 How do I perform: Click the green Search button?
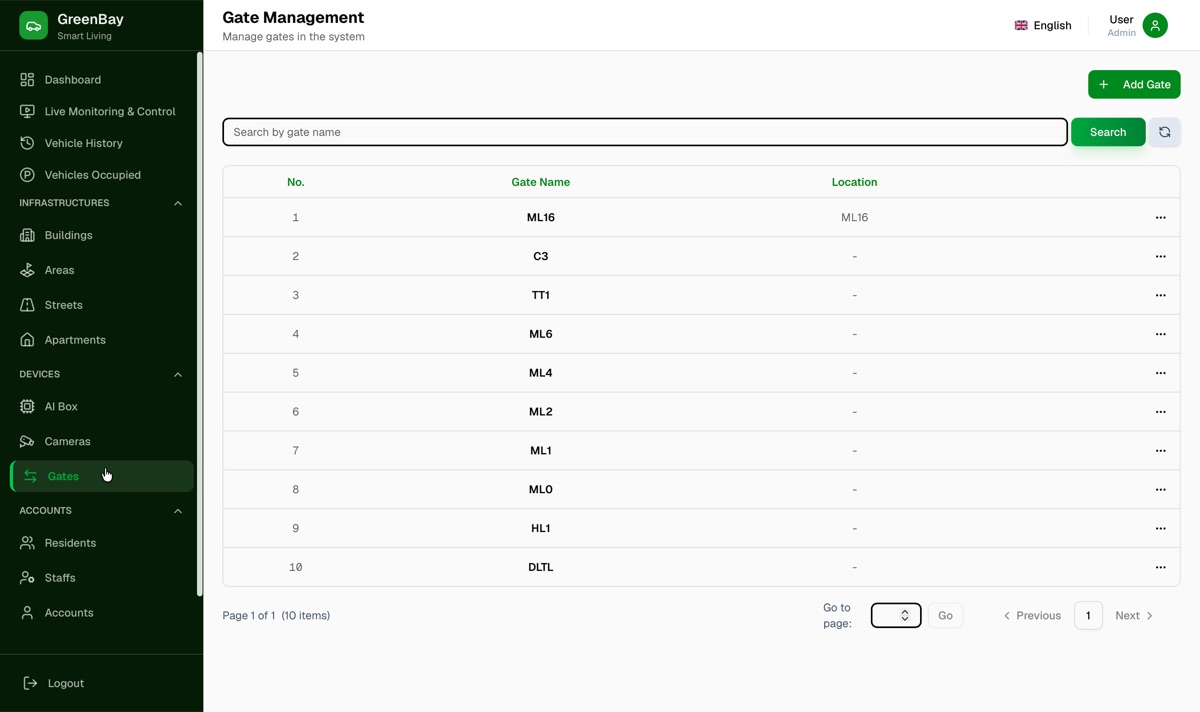click(x=1108, y=132)
